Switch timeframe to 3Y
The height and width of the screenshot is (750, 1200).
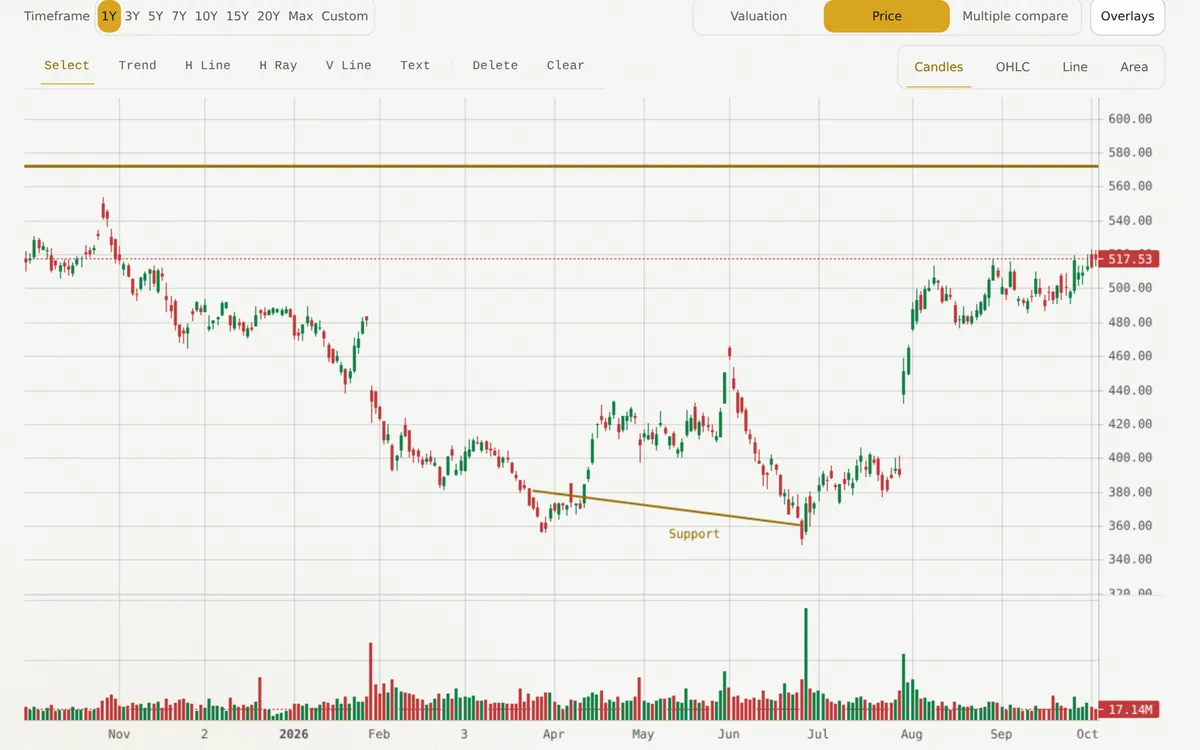coord(132,16)
